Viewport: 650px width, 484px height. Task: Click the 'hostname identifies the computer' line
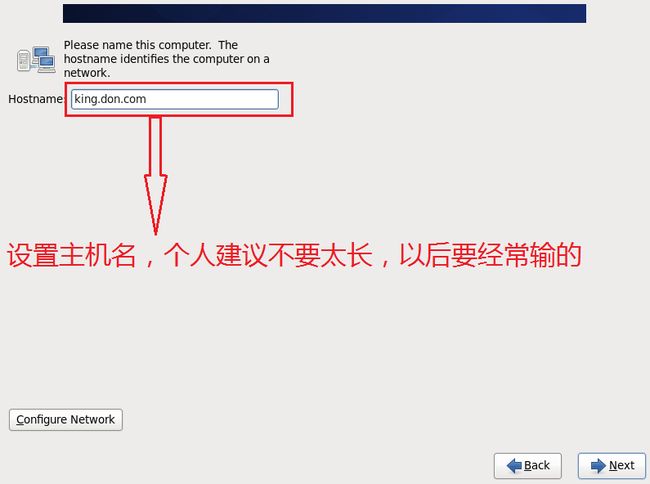coord(166,59)
